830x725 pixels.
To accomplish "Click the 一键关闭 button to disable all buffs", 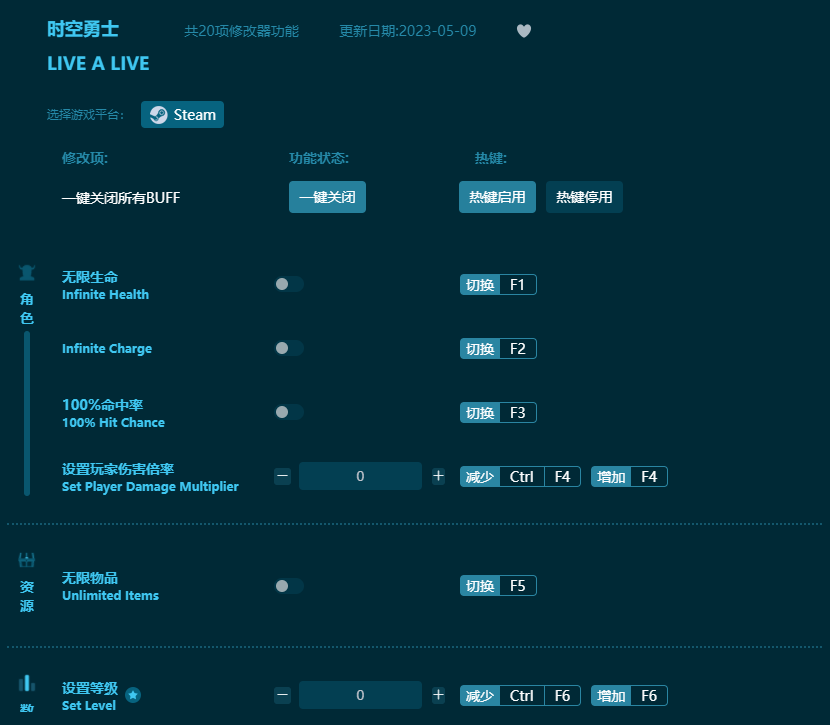I will [327, 197].
